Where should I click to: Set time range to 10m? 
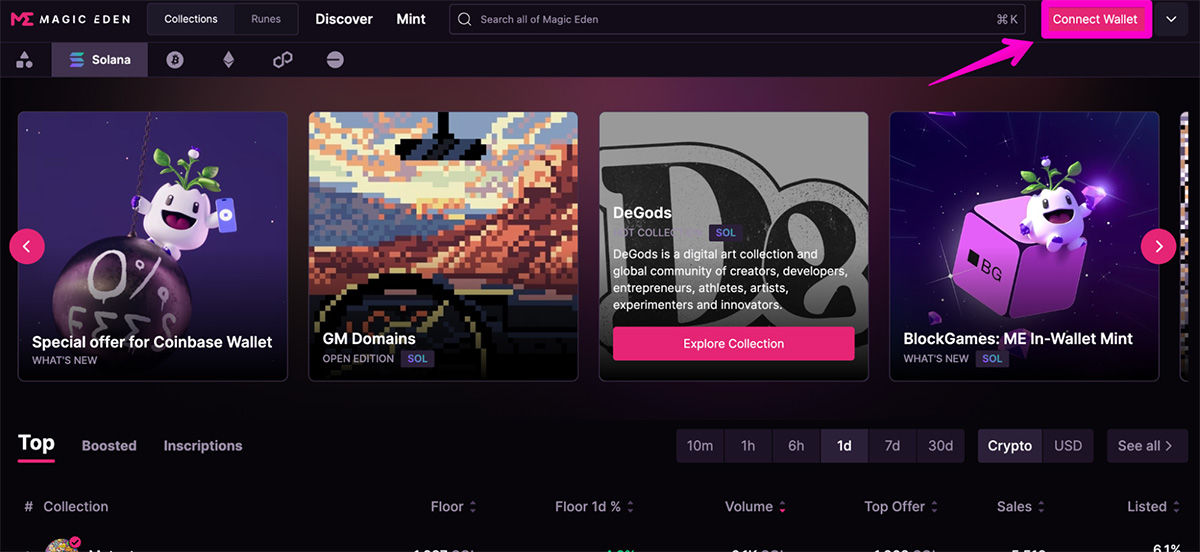pyautogui.click(x=700, y=446)
